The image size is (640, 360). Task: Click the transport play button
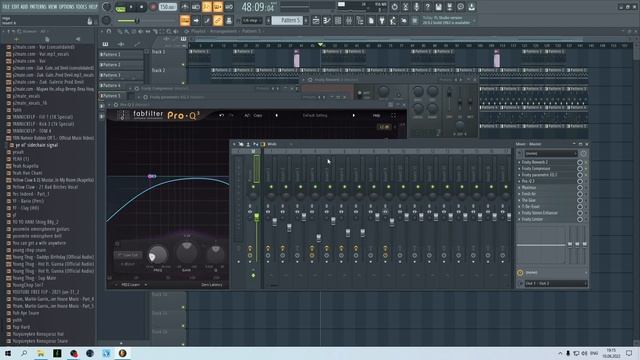pos(131,7)
